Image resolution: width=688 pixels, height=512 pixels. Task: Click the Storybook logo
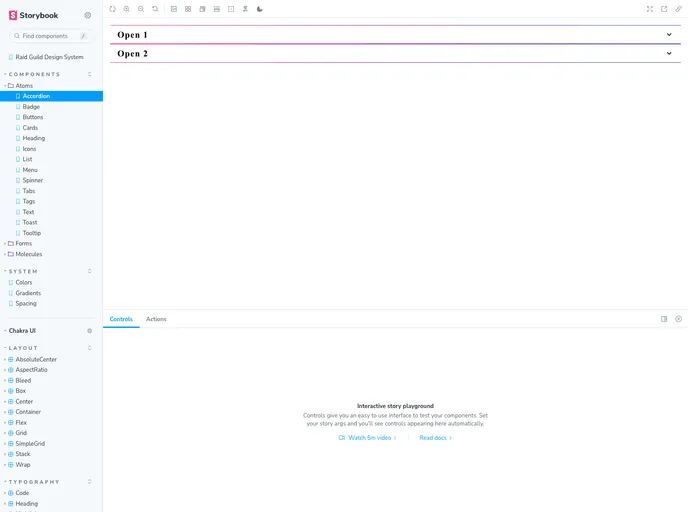click(33, 15)
